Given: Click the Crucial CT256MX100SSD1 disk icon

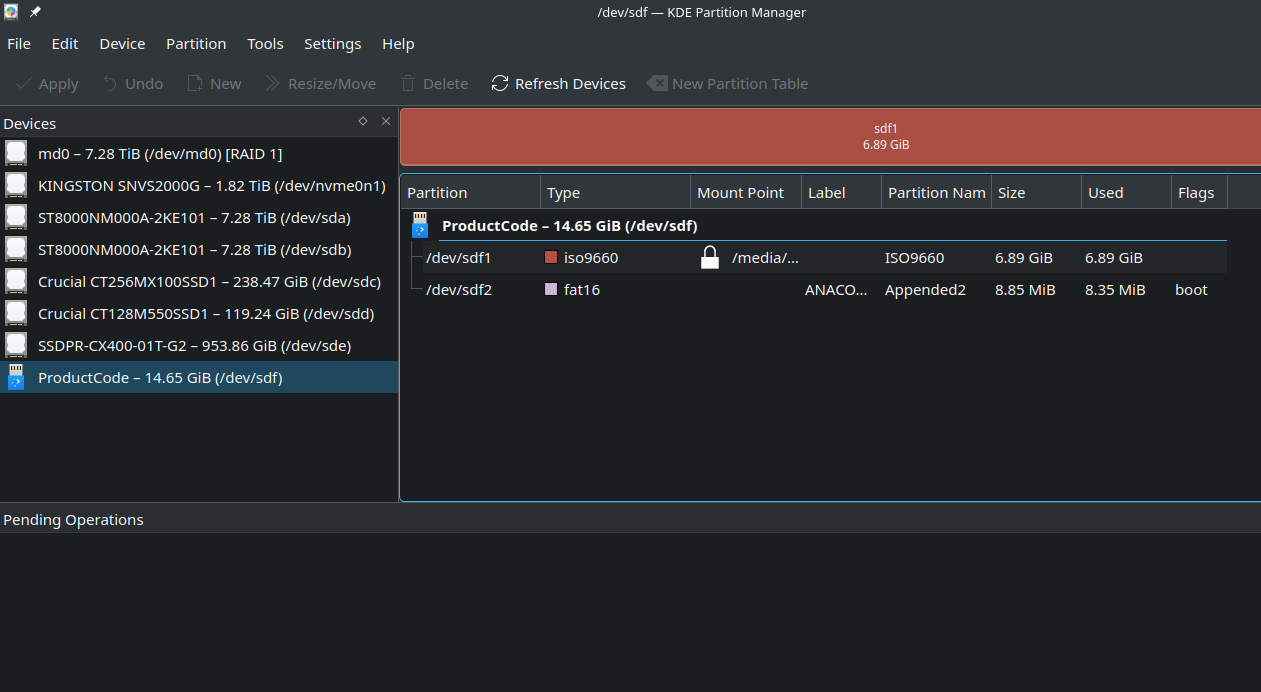Looking at the screenshot, I should pos(16,281).
